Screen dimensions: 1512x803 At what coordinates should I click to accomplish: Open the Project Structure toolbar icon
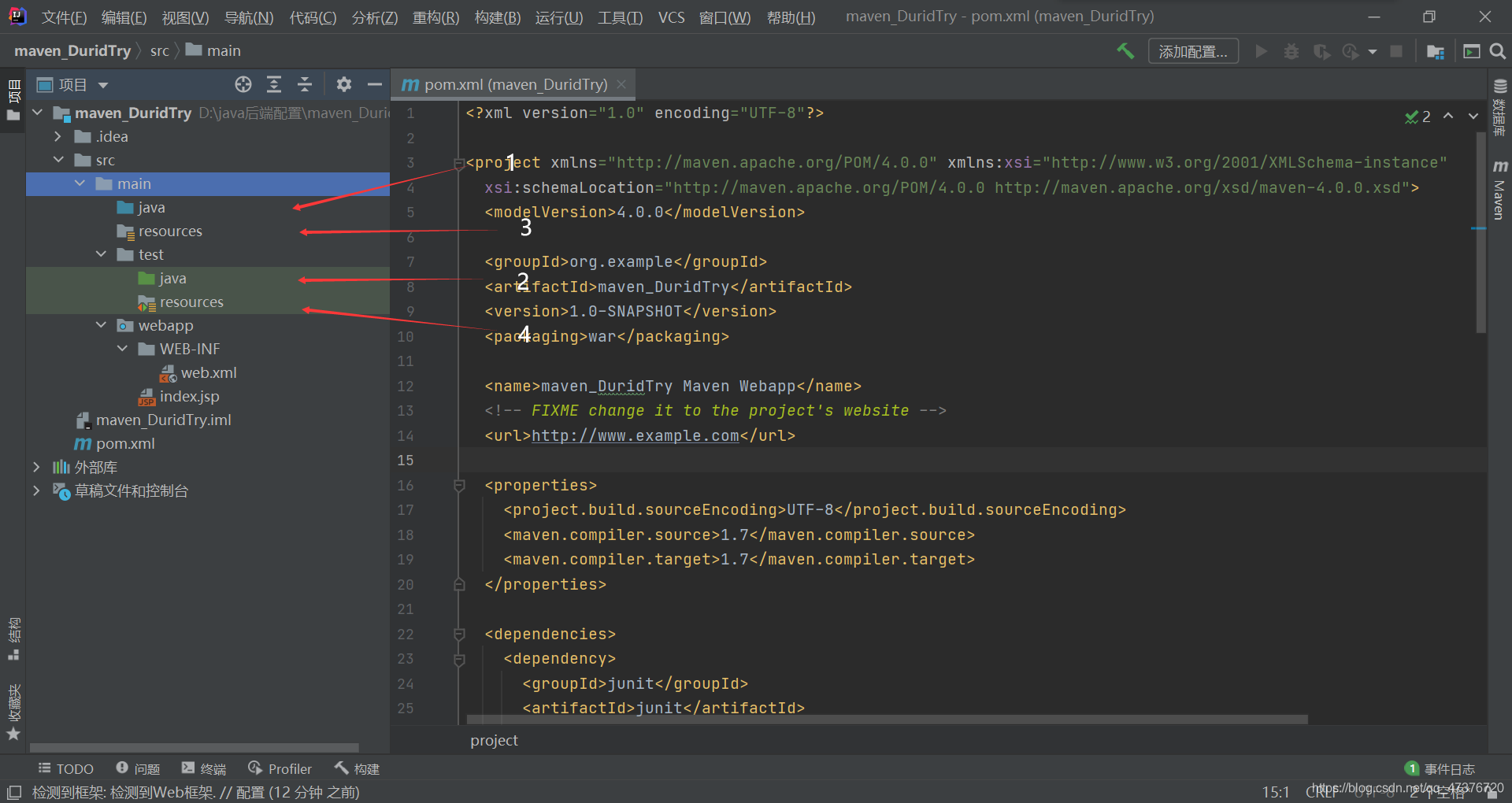pyautogui.click(x=1436, y=51)
